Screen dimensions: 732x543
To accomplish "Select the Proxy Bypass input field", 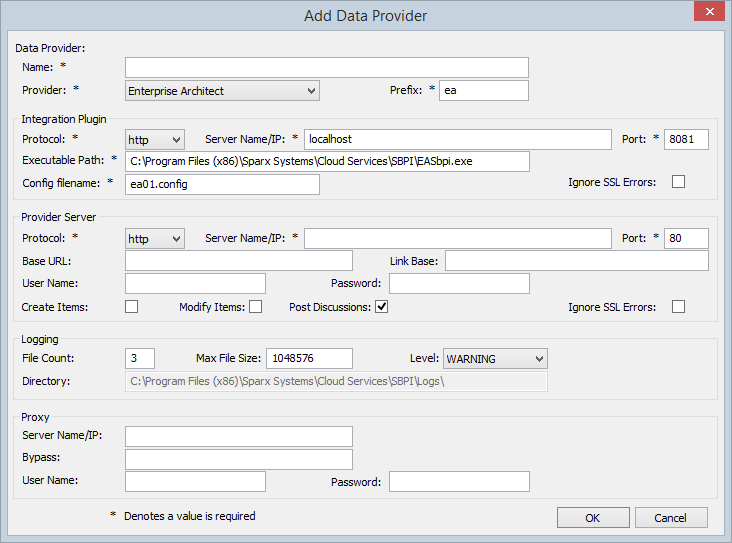I will 238,459.
